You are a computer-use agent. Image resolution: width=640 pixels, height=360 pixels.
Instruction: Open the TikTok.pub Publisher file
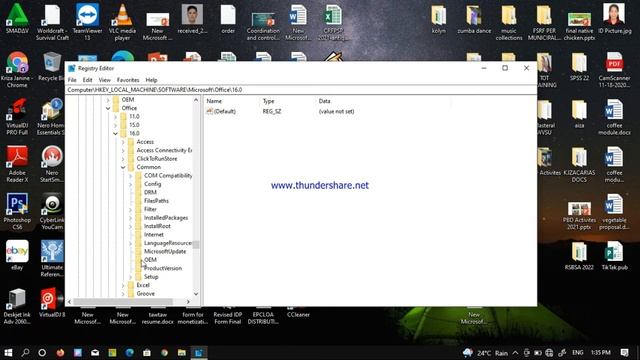coord(614,256)
